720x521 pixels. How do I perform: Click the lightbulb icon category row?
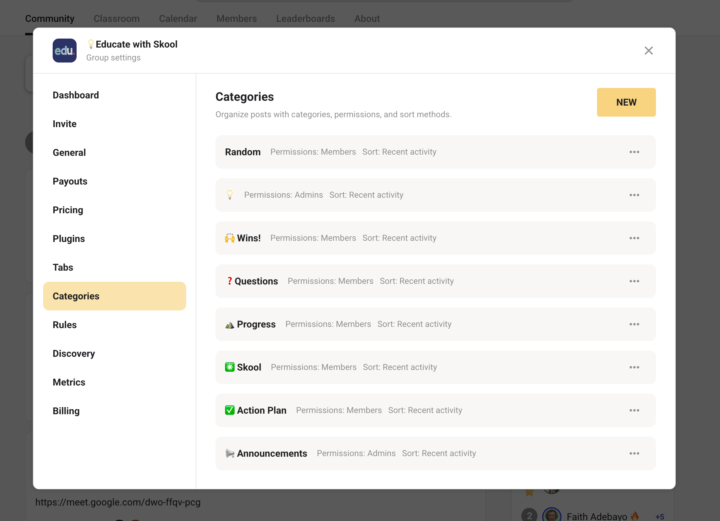point(435,195)
